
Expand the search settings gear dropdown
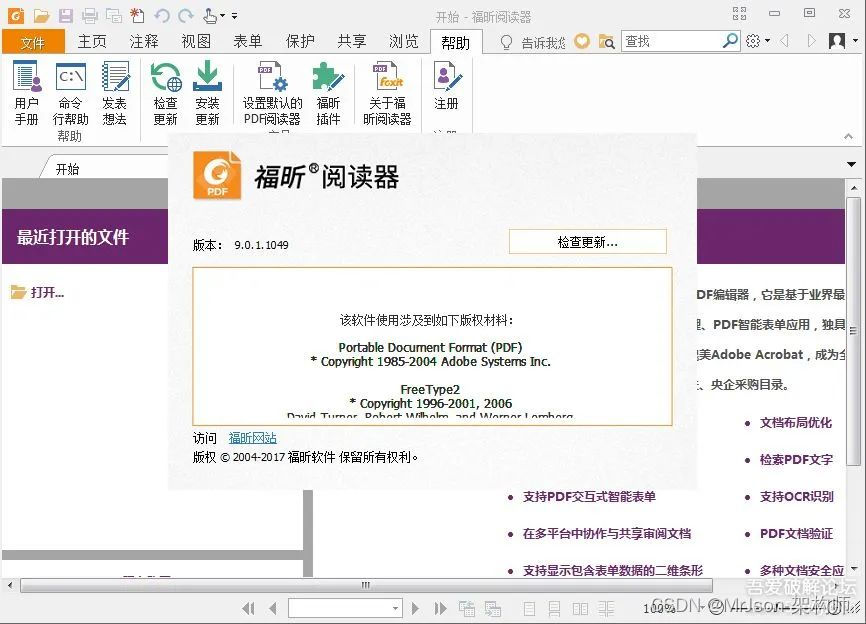(x=768, y=41)
